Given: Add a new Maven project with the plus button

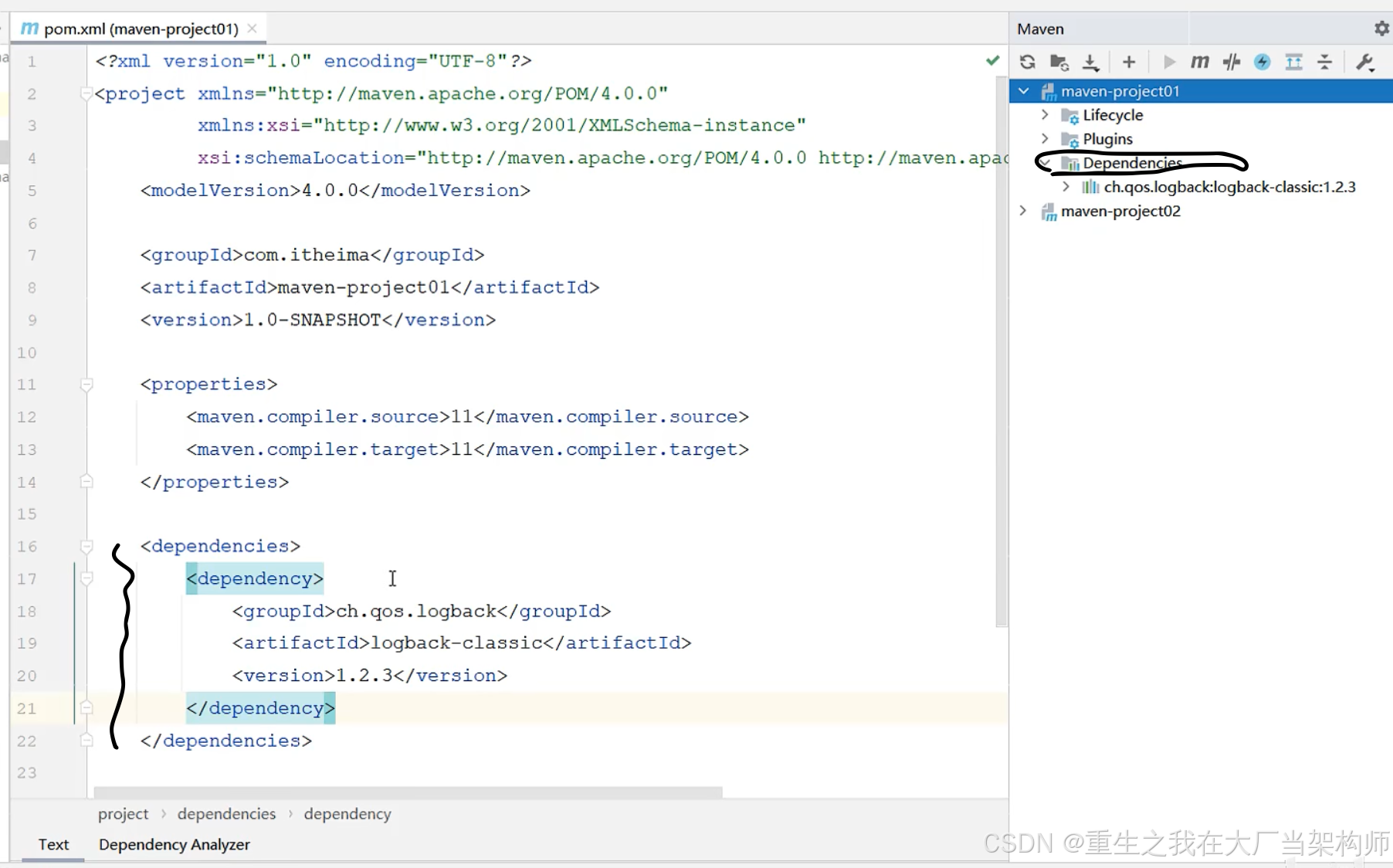Looking at the screenshot, I should pos(1129,62).
